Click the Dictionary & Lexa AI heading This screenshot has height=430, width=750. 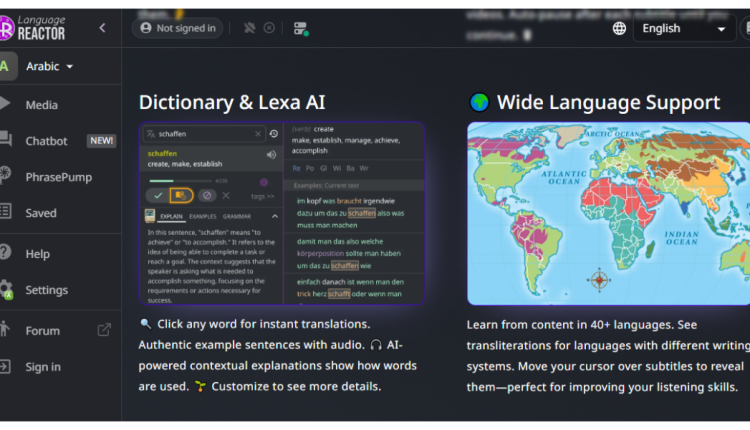pos(232,102)
